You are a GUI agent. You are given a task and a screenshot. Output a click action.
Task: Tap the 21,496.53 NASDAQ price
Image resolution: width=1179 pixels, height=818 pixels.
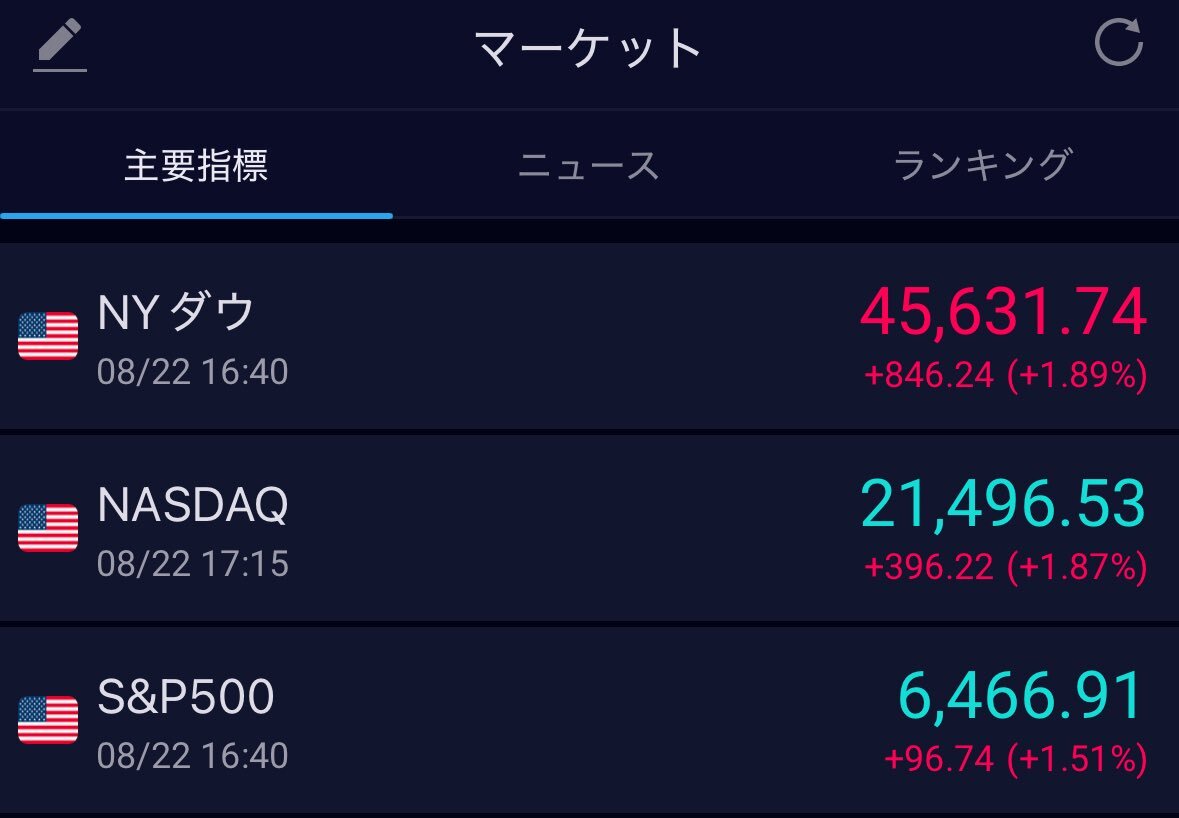tap(1003, 504)
